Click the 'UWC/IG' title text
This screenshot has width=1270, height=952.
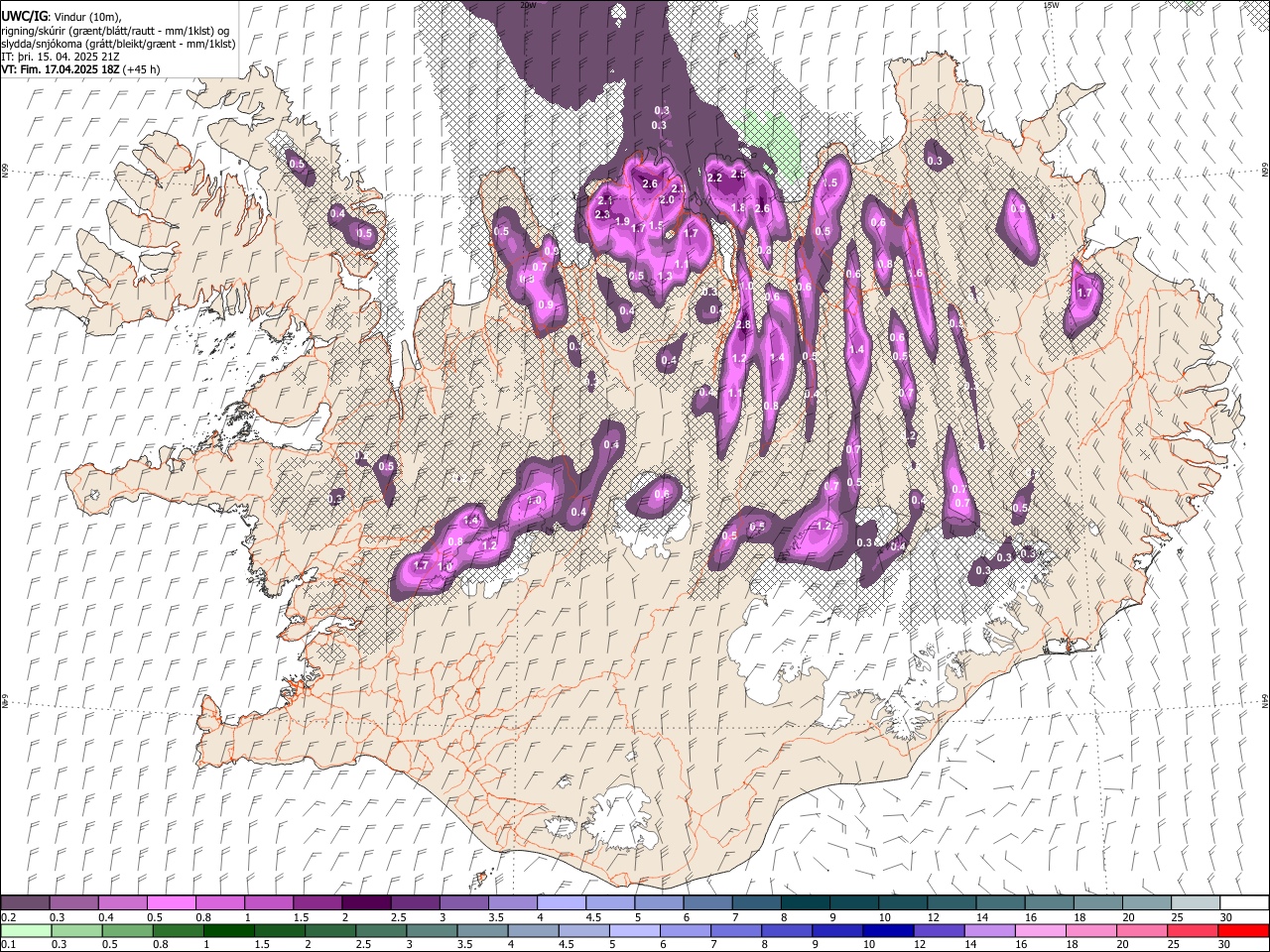click(23, 17)
